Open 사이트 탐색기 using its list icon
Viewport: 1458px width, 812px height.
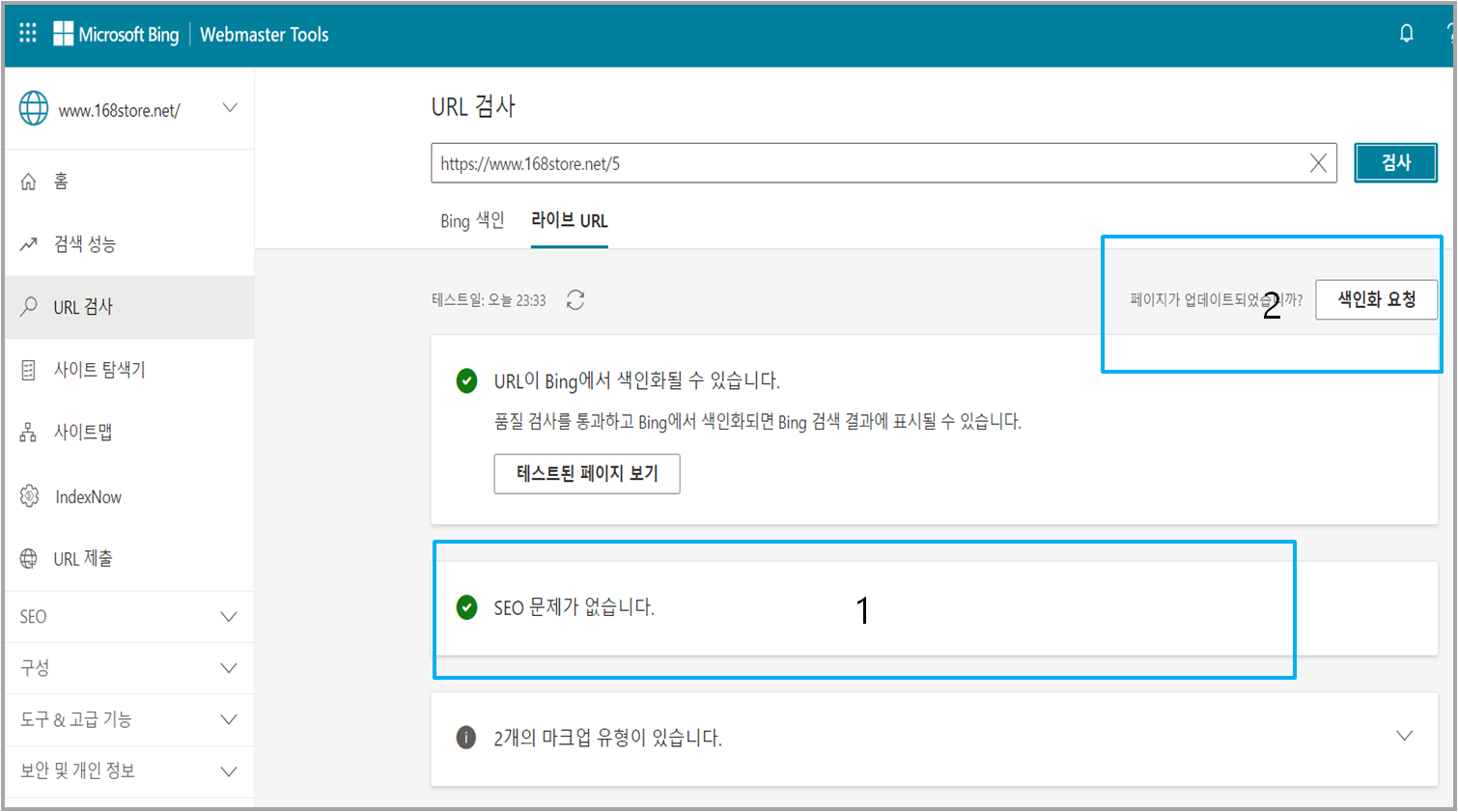(28, 368)
